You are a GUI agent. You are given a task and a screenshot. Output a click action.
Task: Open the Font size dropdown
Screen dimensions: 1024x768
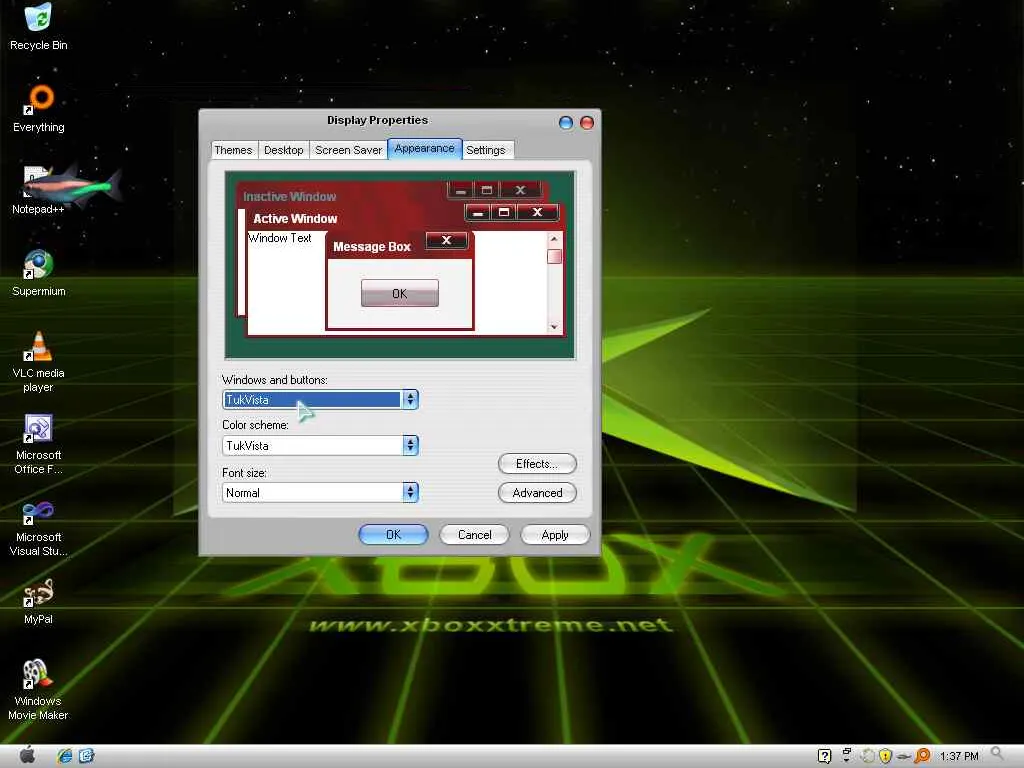click(320, 492)
